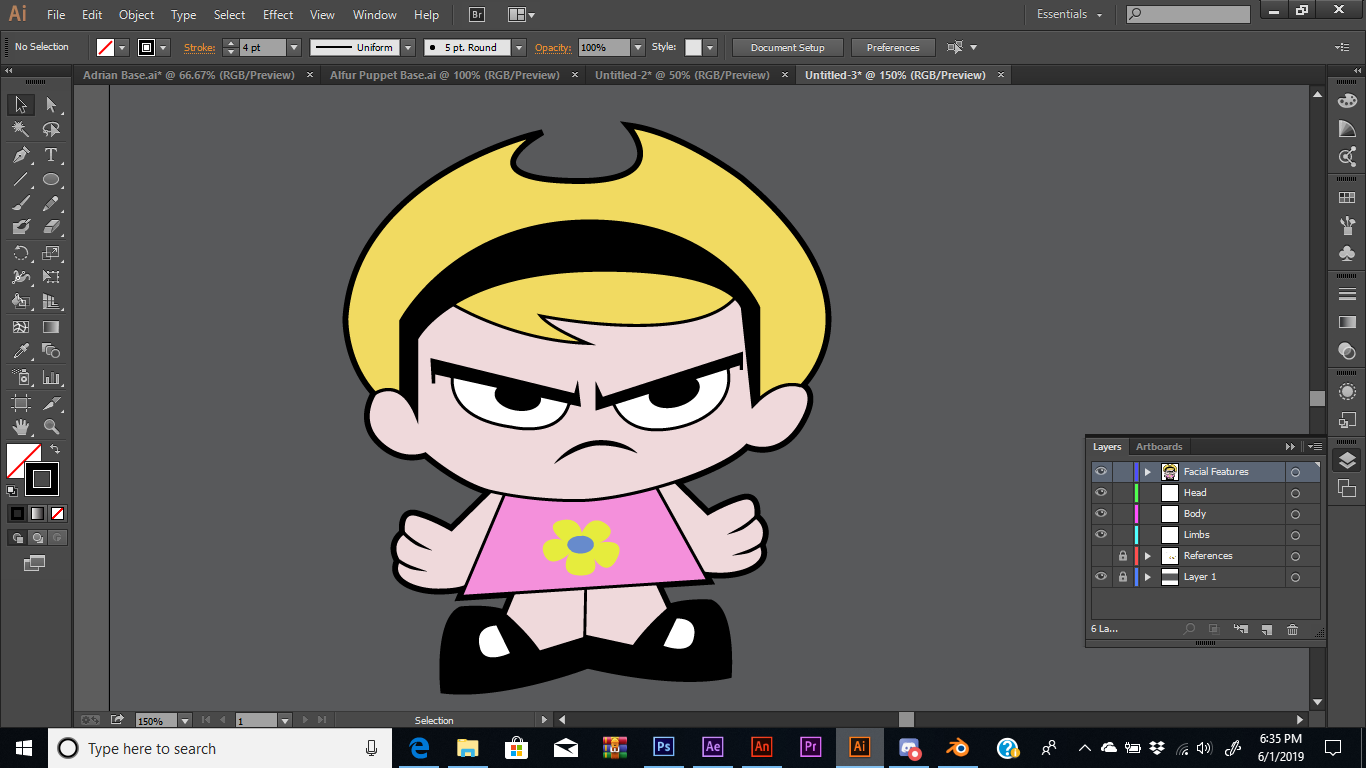Screen dimensions: 1366x768
Task: Select the Eyedropper tool
Action: pyautogui.click(x=20, y=351)
